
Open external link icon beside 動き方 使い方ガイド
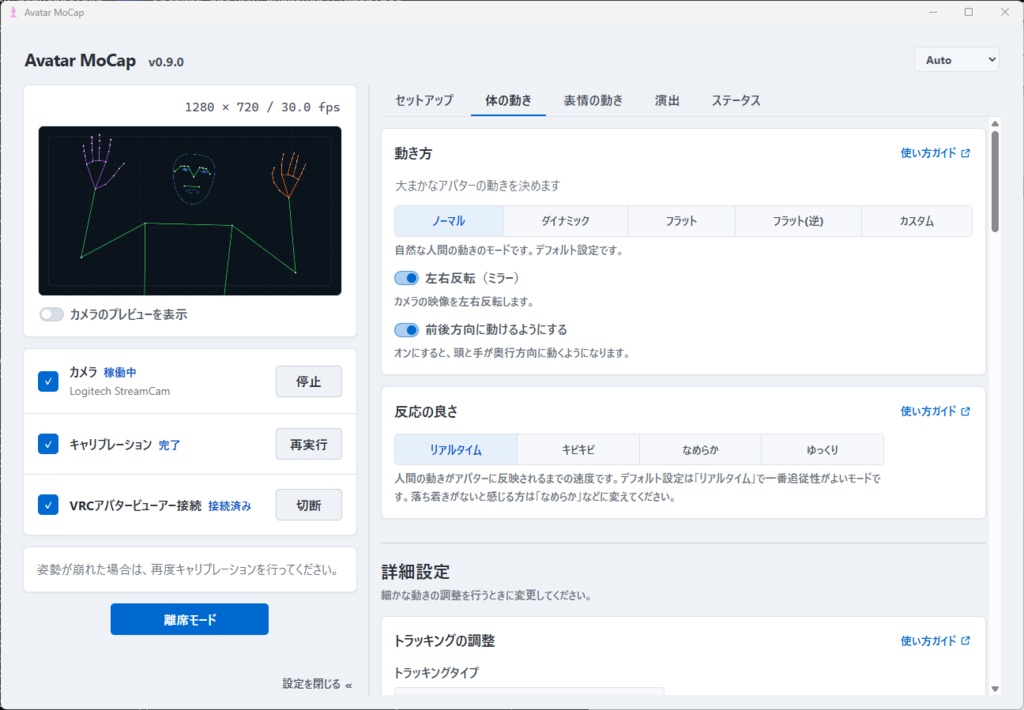coord(965,153)
